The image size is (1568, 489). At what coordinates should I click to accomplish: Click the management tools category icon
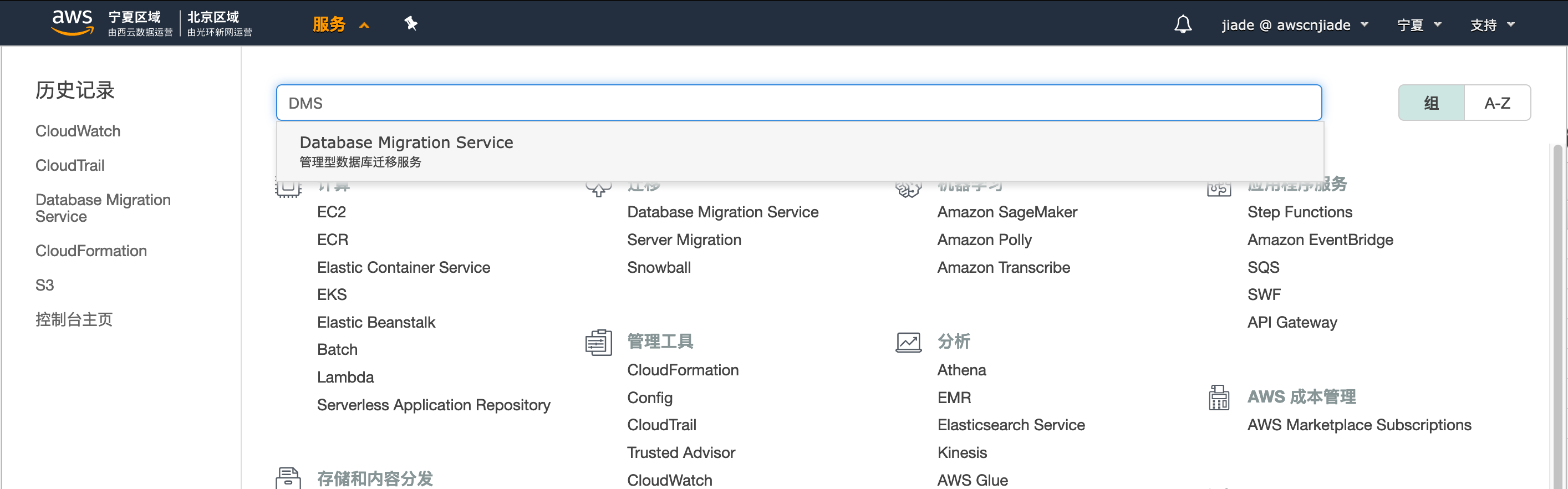coord(598,342)
